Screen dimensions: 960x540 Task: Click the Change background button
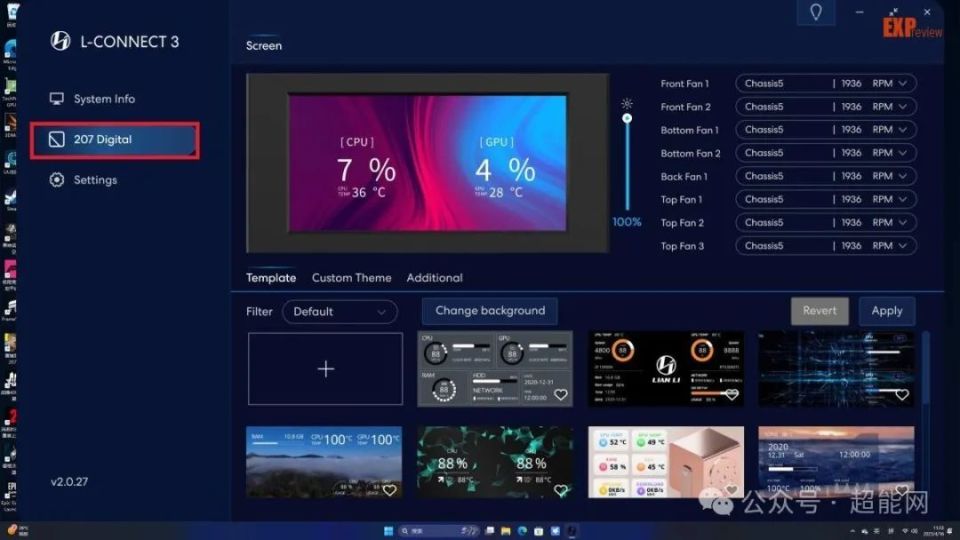(x=490, y=310)
